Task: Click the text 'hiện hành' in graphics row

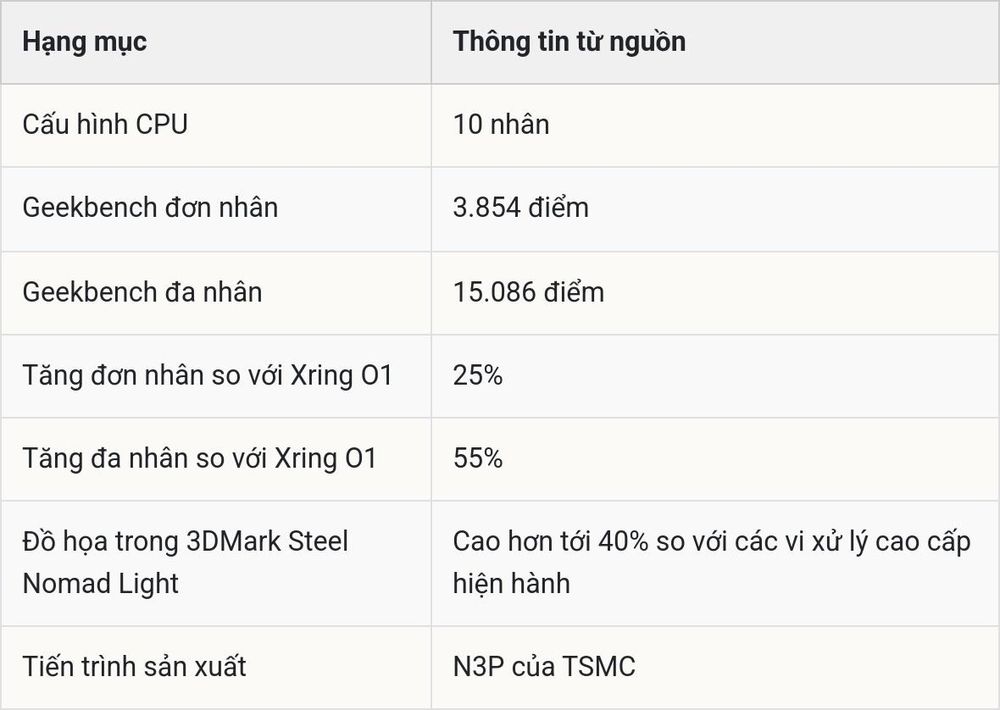Action: 511,584
